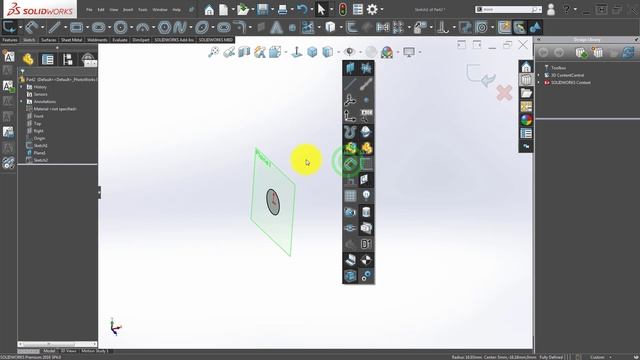Open the Appearances task pane color icon
640x360 pixels.
point(526,120)
